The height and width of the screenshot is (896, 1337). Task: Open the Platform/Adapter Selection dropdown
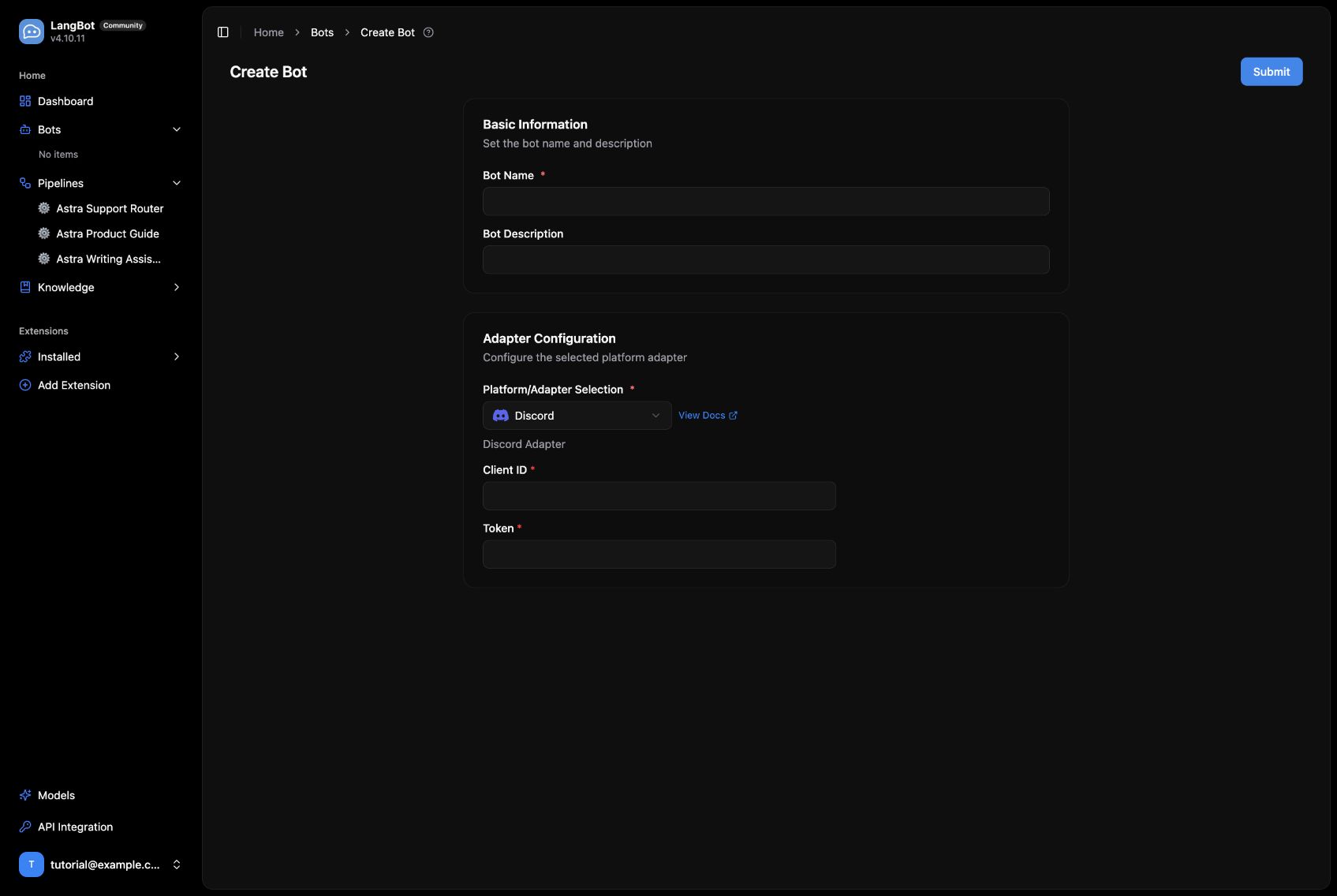pos(577,416)
